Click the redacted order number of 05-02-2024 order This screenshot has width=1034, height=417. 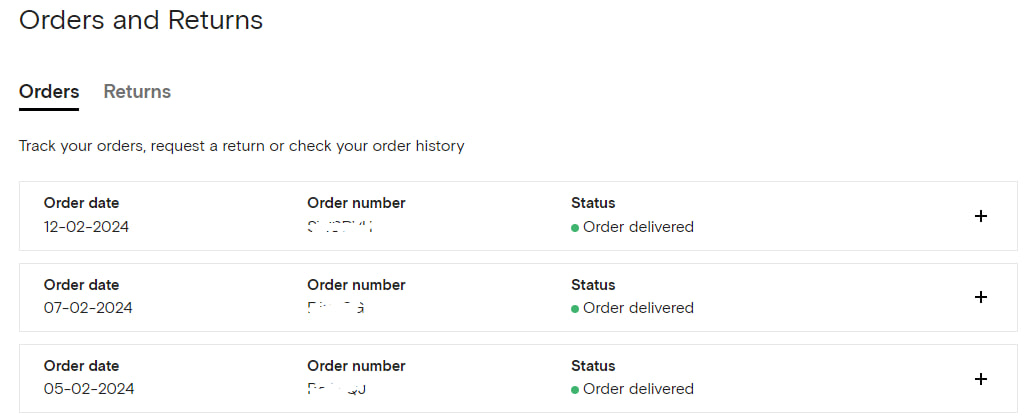336,389
